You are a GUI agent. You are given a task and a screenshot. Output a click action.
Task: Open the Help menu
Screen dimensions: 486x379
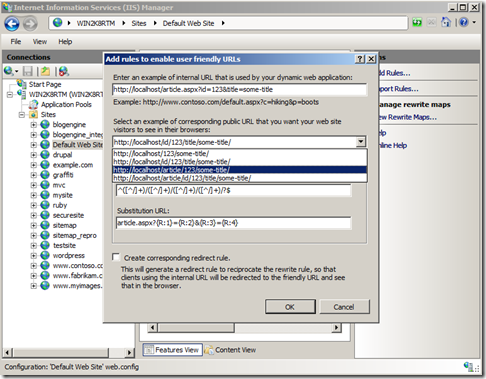coord(65,41)
